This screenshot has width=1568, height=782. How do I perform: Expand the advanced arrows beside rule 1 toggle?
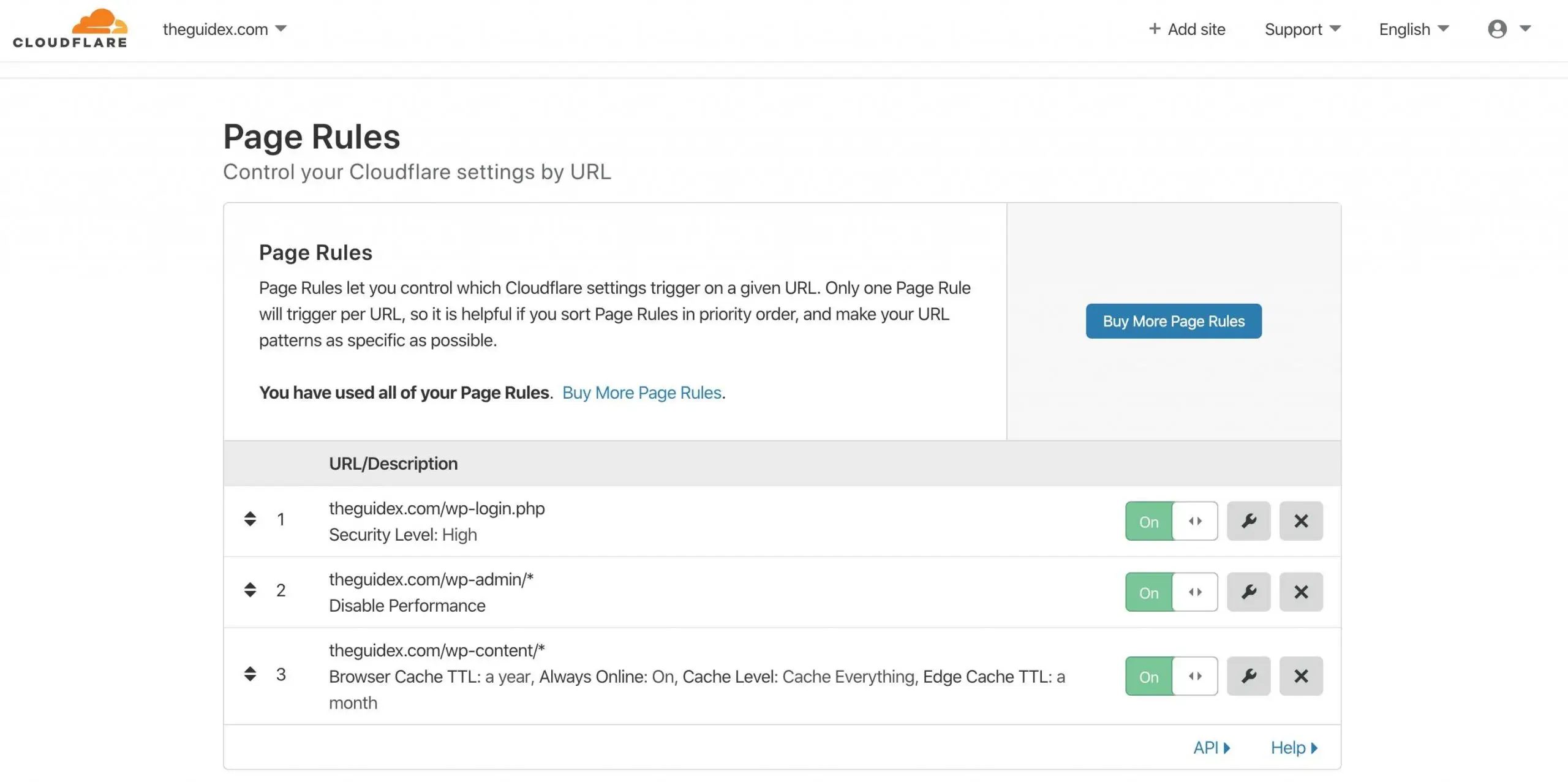click(1195, 521)
